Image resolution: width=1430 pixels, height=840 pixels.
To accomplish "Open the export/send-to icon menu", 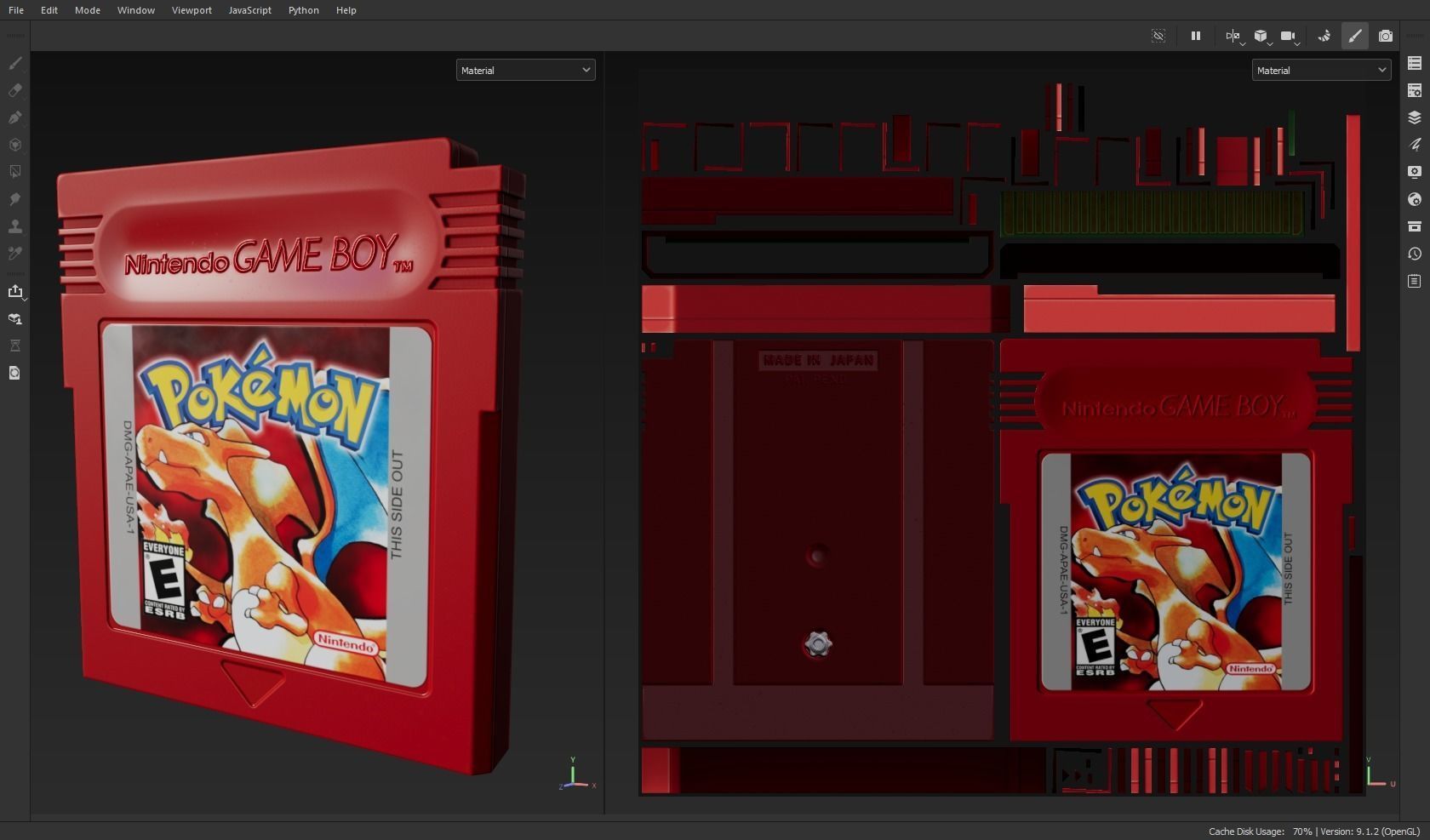I will pos(15,292).
